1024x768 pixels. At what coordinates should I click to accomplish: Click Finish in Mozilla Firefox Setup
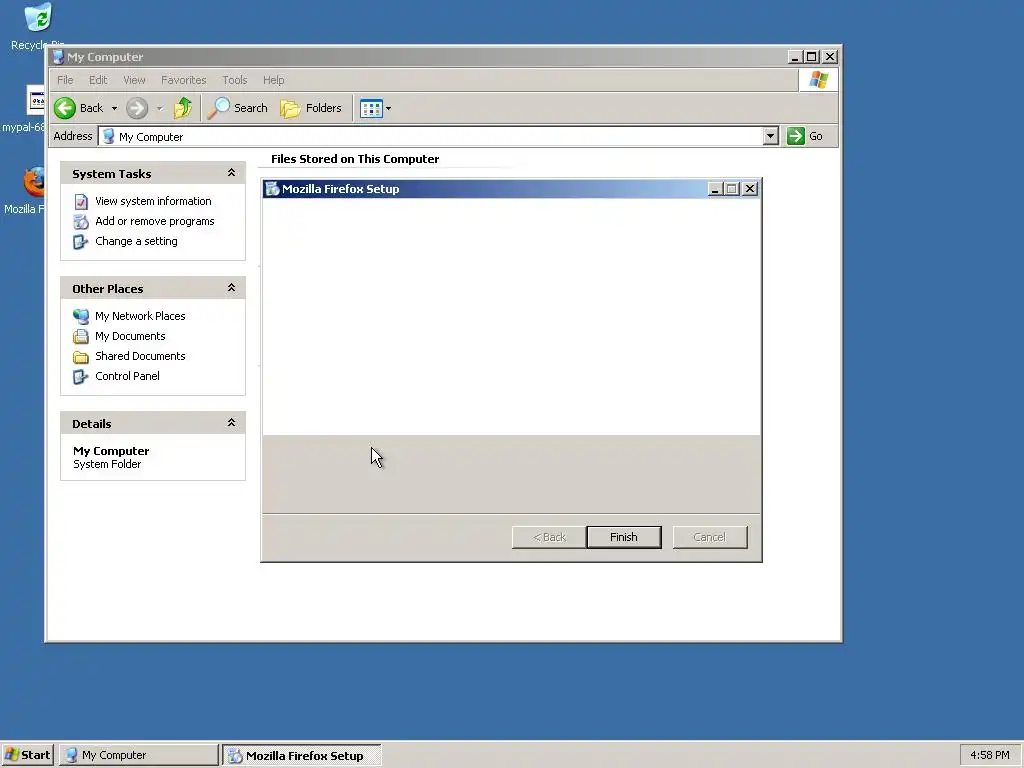point(624,537)
